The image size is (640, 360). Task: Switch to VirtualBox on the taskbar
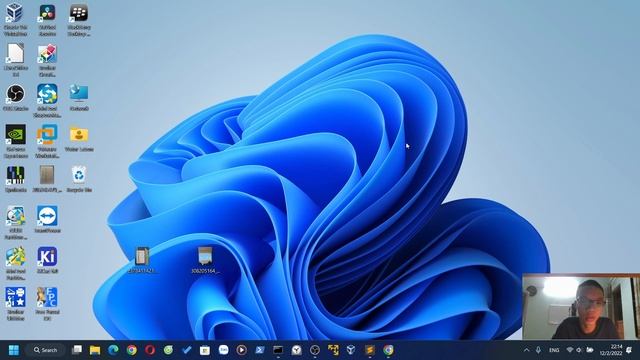pyautogui.click(x=351, y=350)
